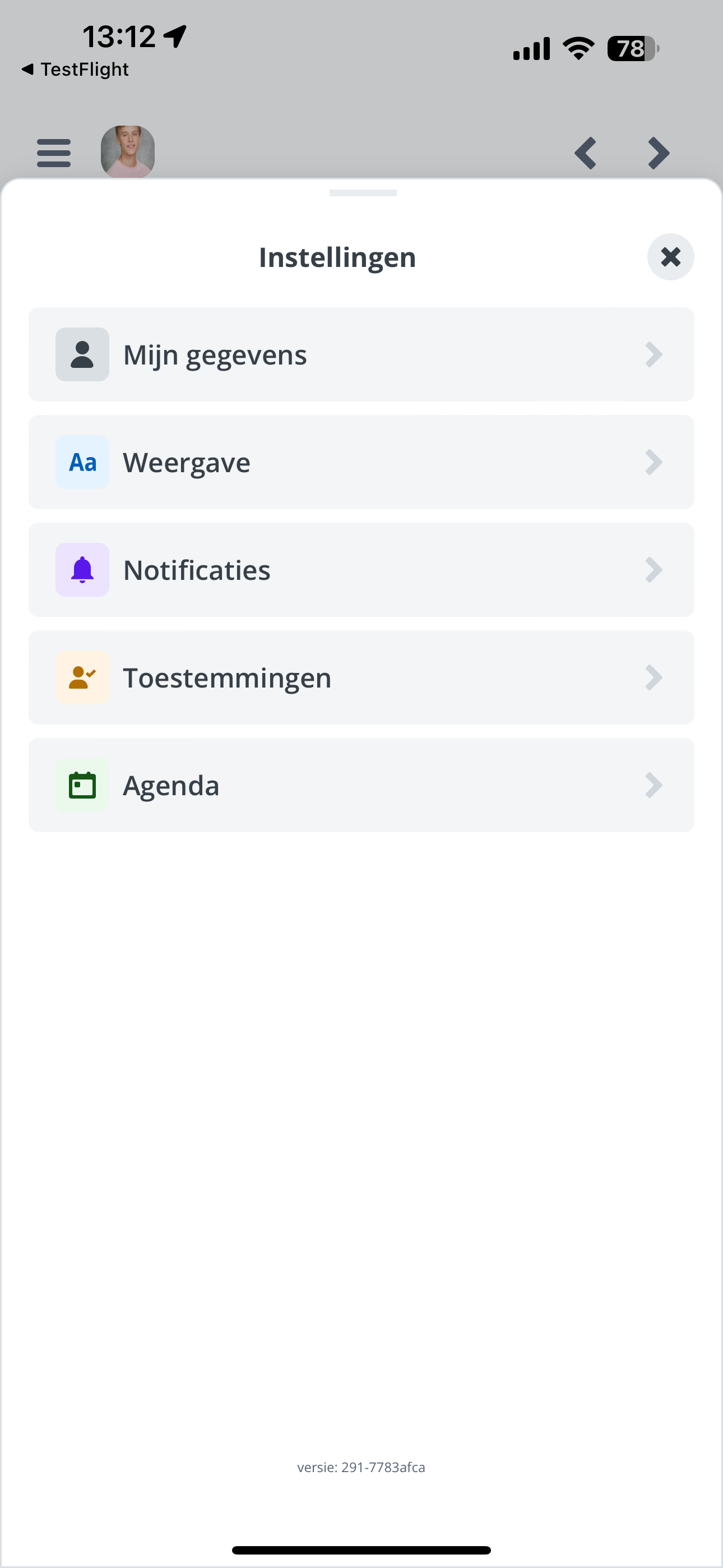
Task: Expand Agenda via its chevron
Action: (654, 786)
